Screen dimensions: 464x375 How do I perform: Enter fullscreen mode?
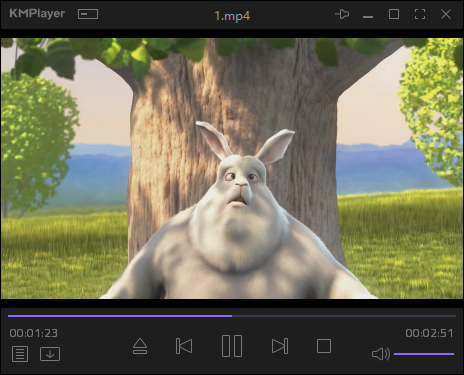pyautogui.click(x=420, y=14)
